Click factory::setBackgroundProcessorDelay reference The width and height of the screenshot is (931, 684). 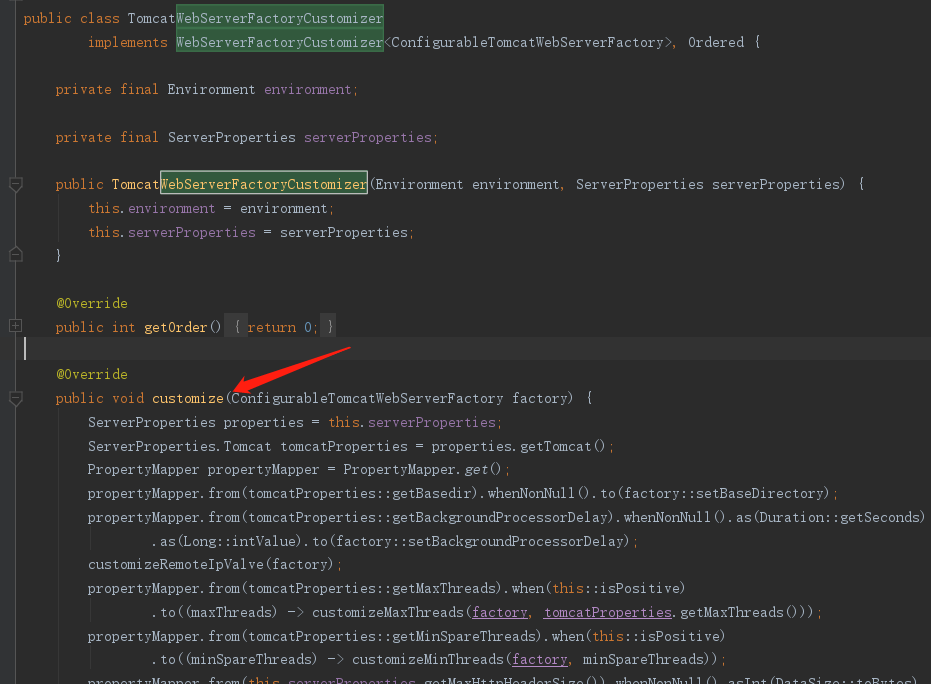point(480,542)
